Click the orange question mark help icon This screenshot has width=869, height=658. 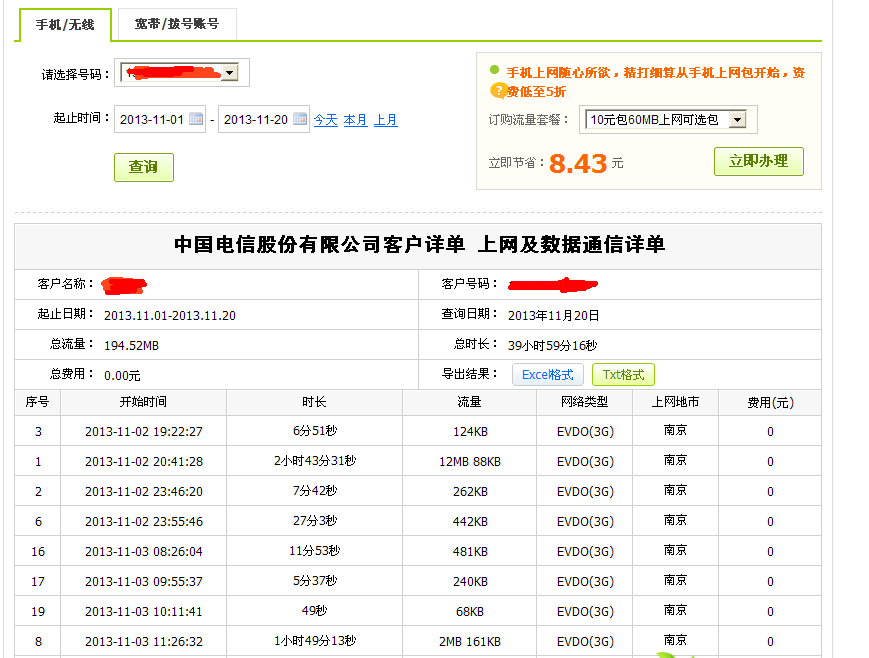[498, 90]
